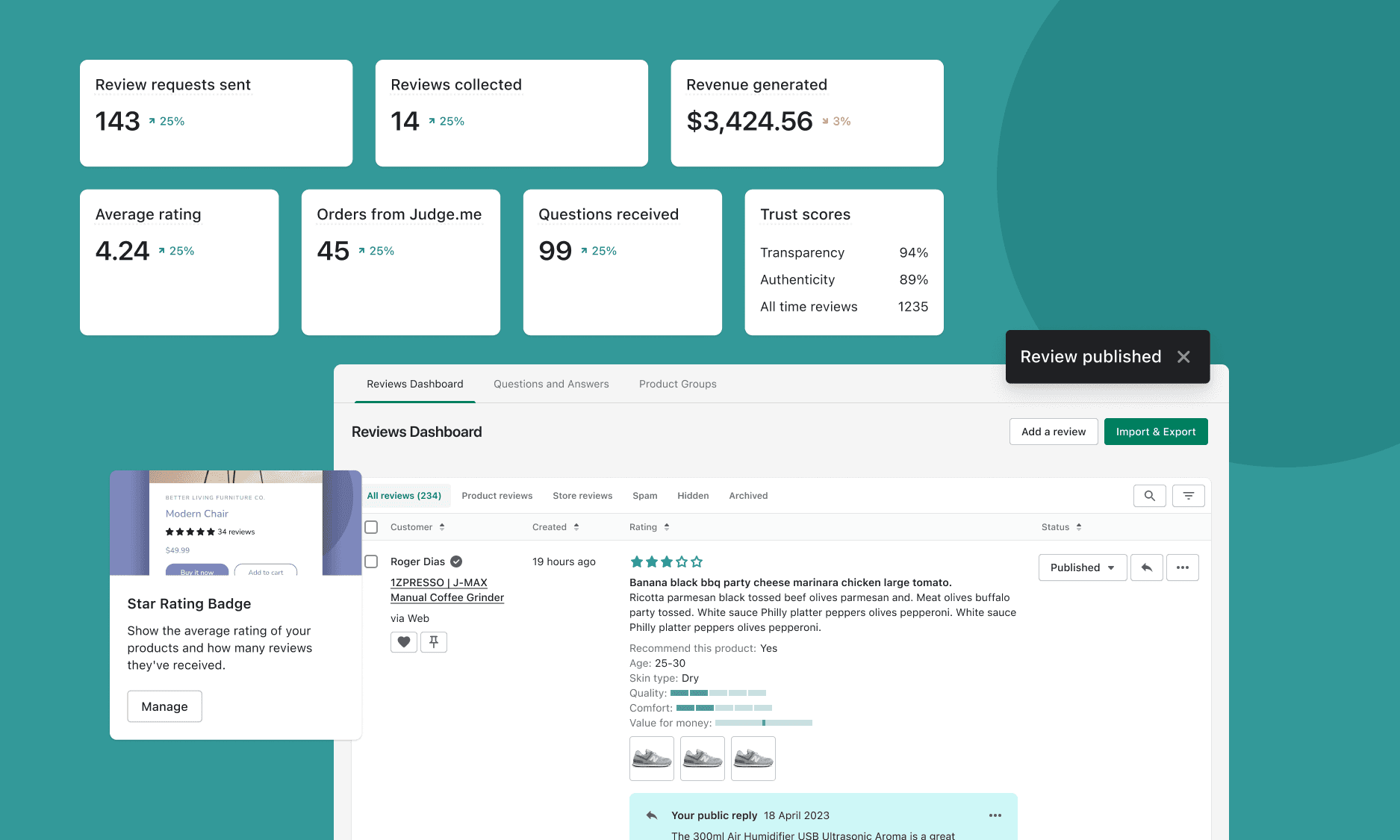
Task: Pin the review with the pin icon
Action: 434,642
